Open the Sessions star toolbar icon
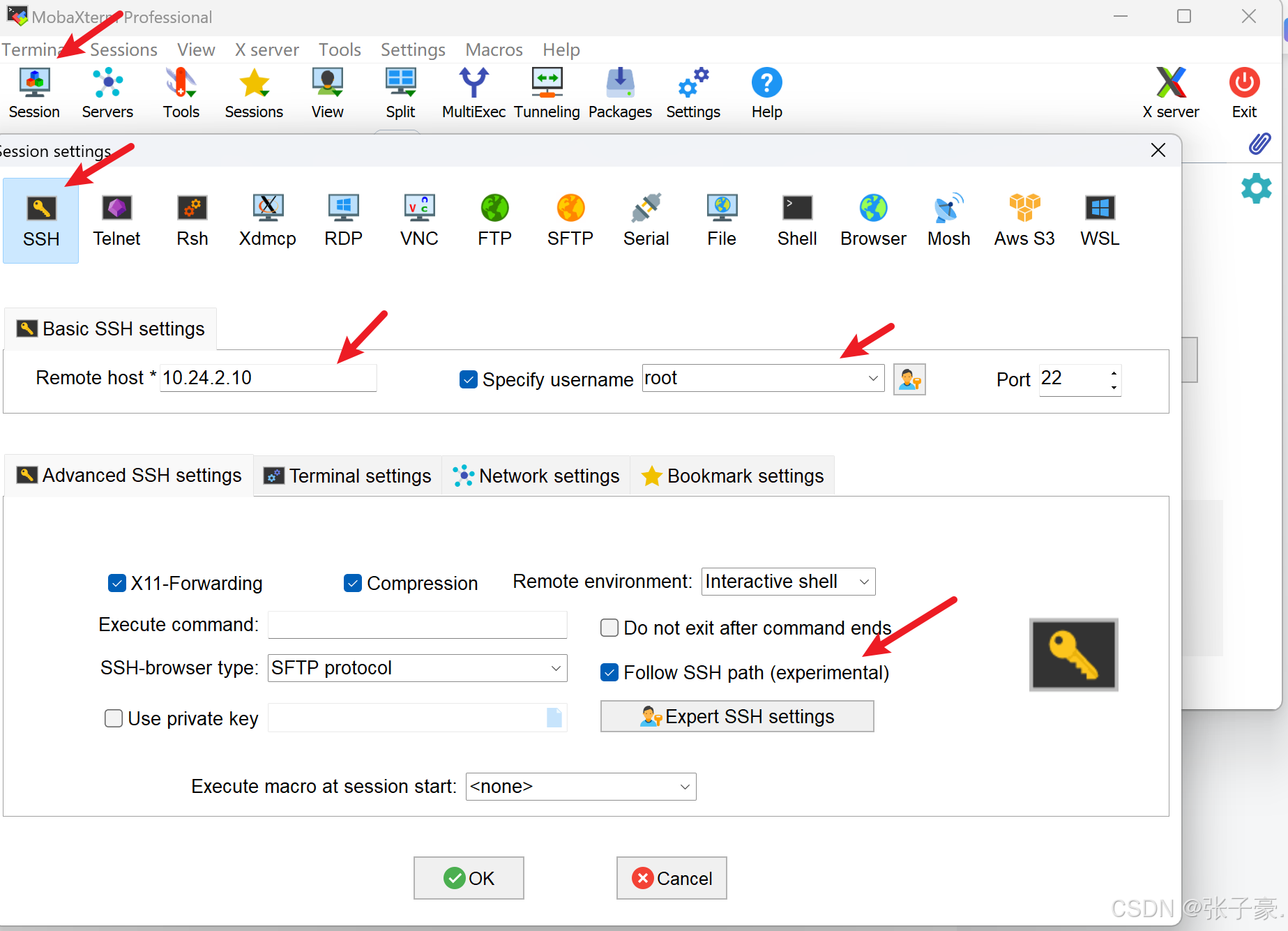Screen dimensions: 1288x931 254,93
